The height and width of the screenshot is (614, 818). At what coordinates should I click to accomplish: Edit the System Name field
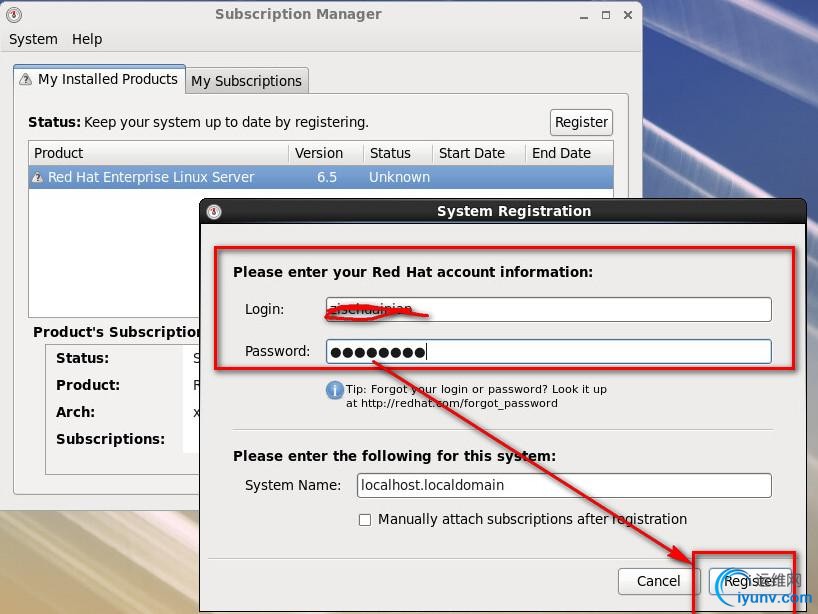(x=564, y=485)
